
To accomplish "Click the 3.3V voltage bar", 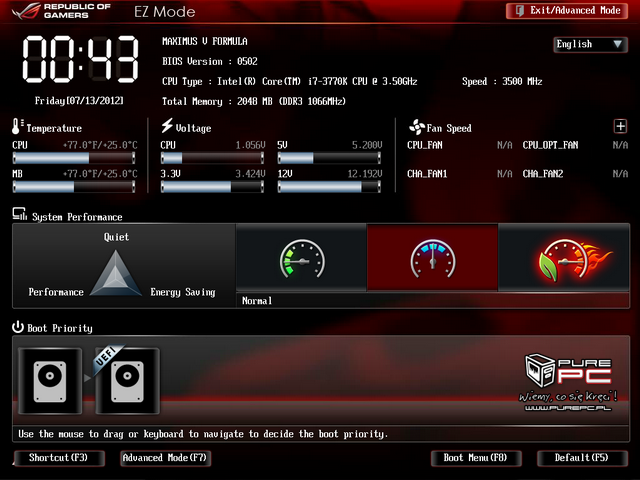I will point(212,187).
